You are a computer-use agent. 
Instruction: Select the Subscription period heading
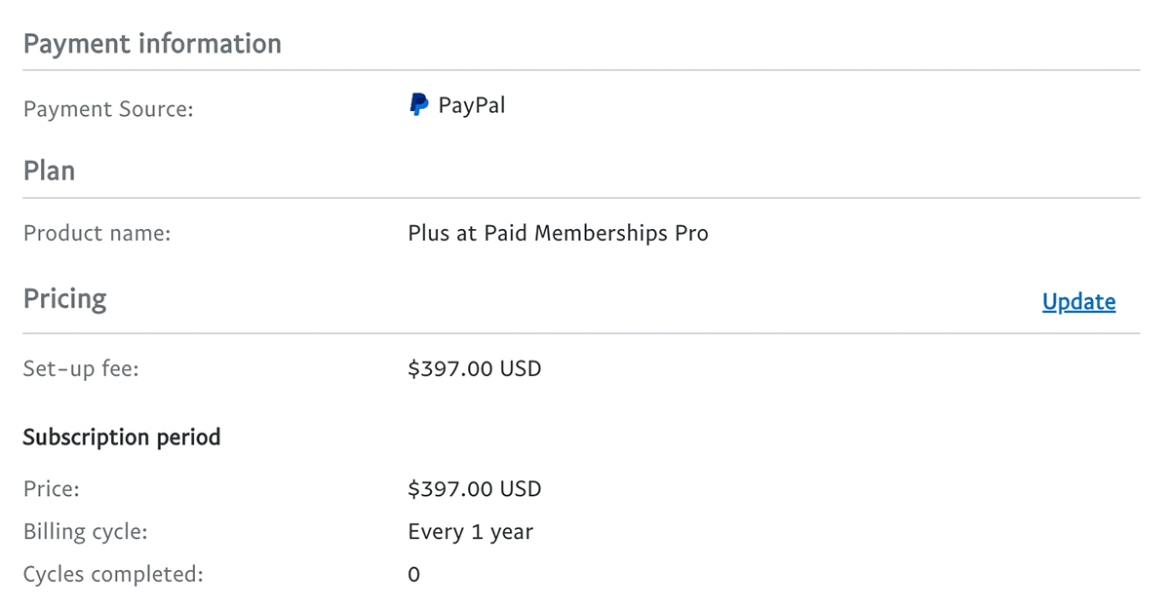pos(121,436)
